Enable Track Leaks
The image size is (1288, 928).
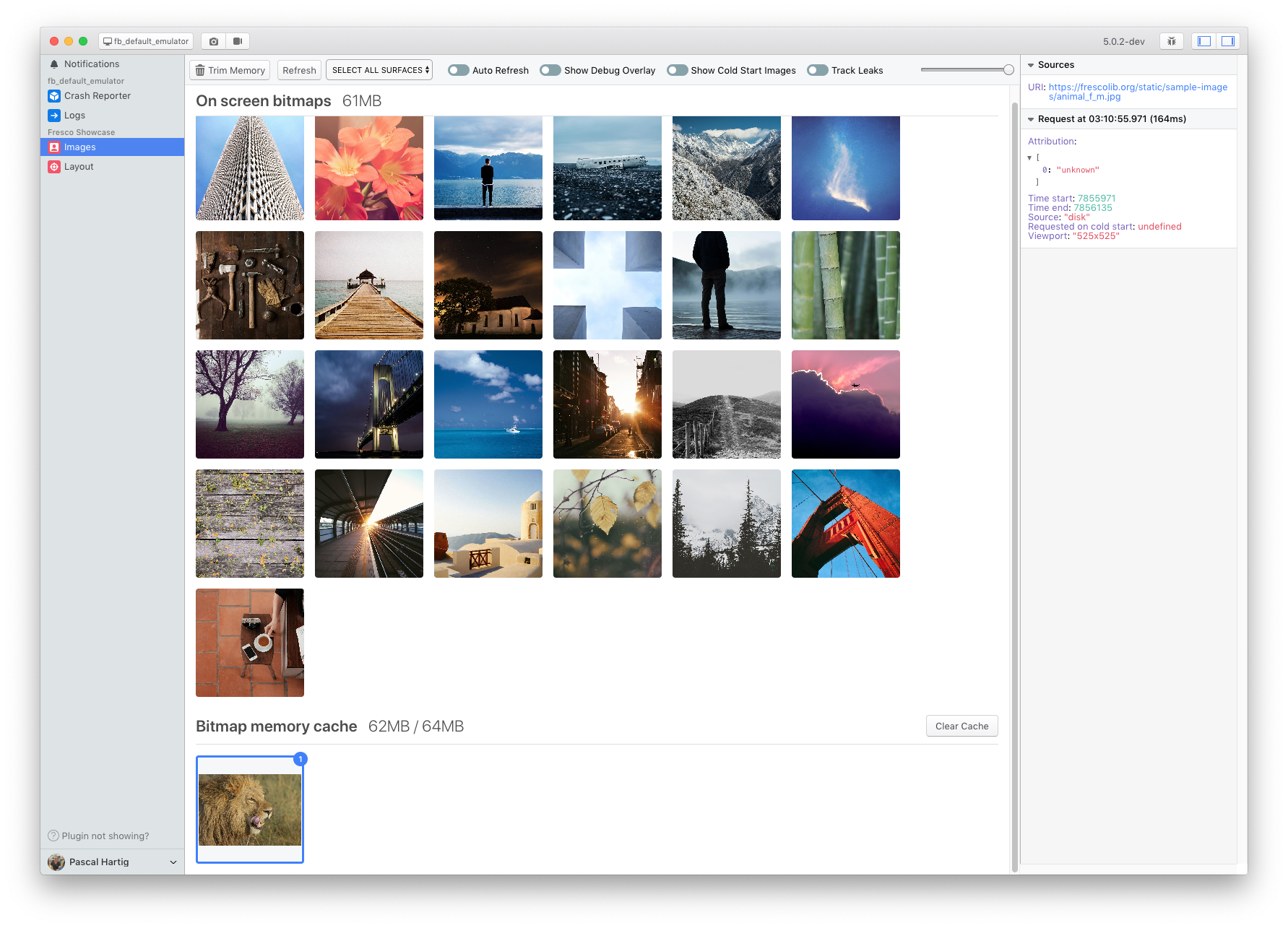[x=817, y=70]
